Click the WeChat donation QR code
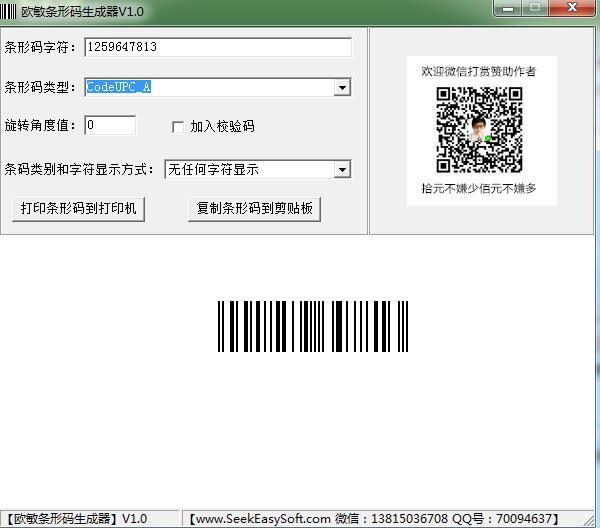The image size is (600, 528). [480, 130]
